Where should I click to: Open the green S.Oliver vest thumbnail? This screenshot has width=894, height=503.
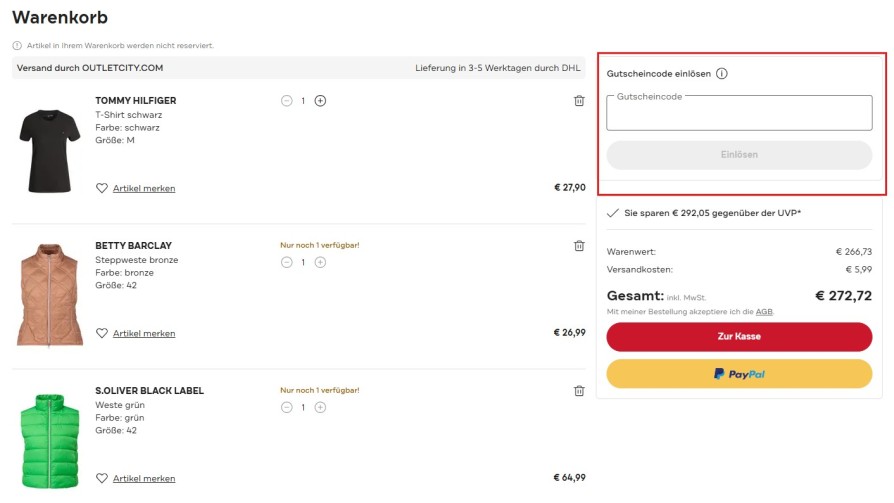point(50,441)
